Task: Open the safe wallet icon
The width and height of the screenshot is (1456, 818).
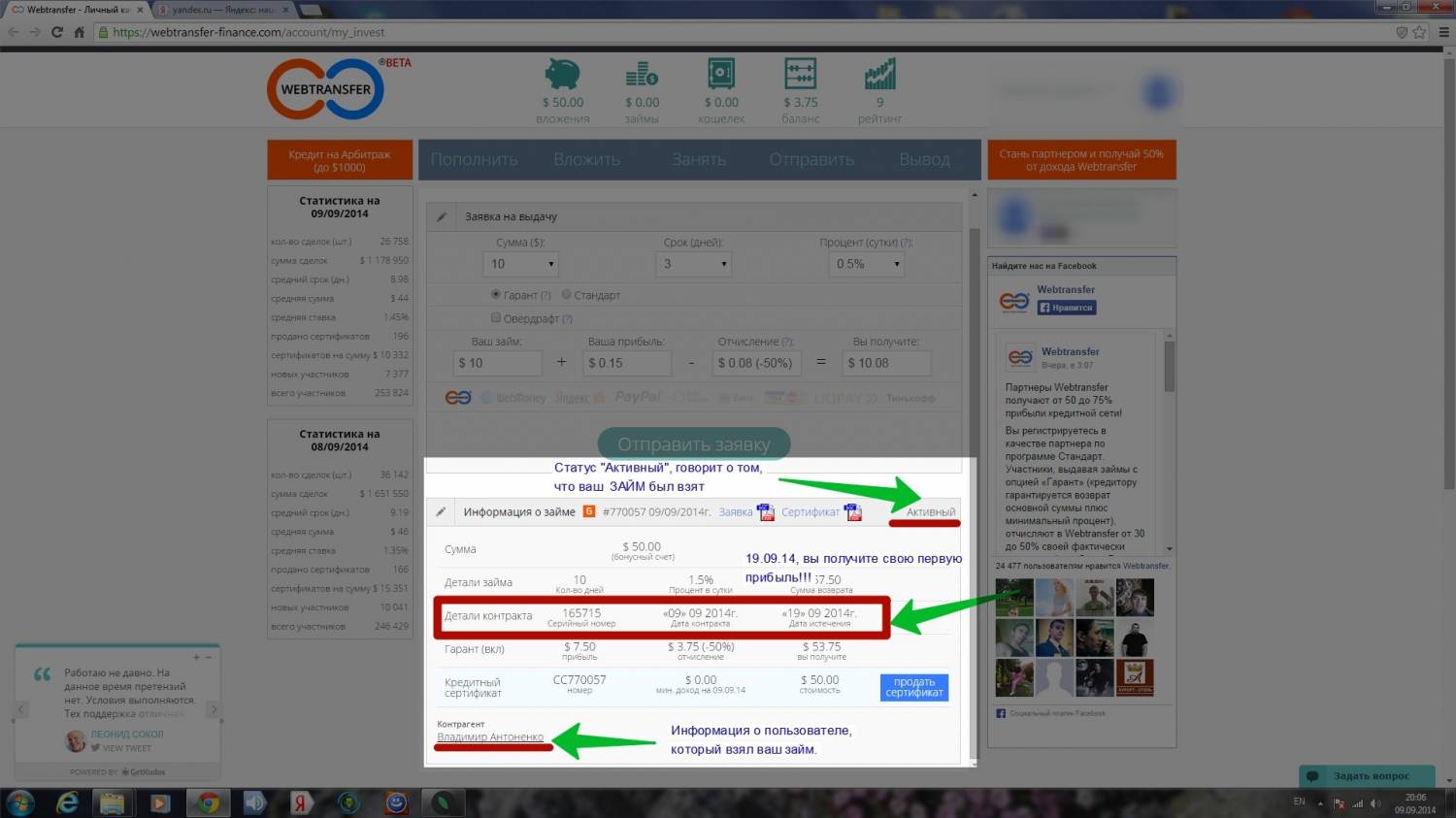Action: tap(721, 74)
